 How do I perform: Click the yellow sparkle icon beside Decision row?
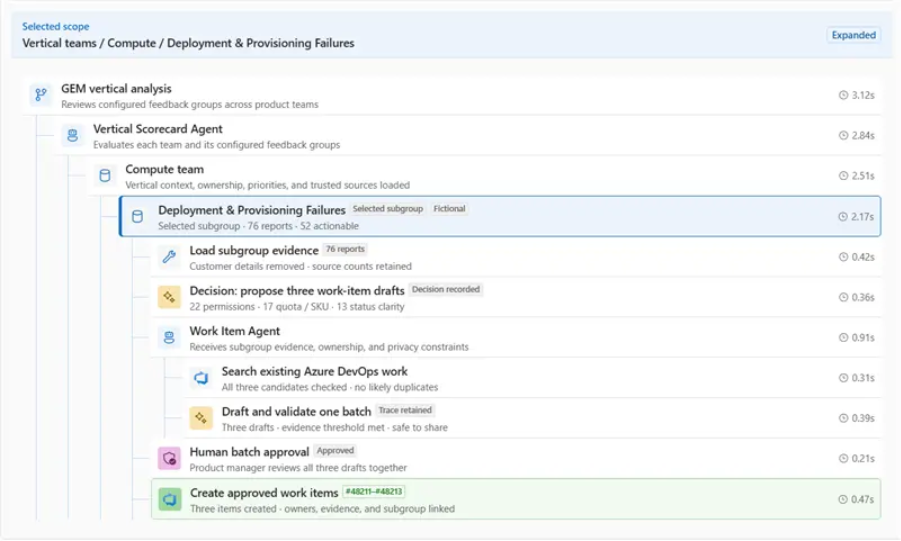coord(169,297)
